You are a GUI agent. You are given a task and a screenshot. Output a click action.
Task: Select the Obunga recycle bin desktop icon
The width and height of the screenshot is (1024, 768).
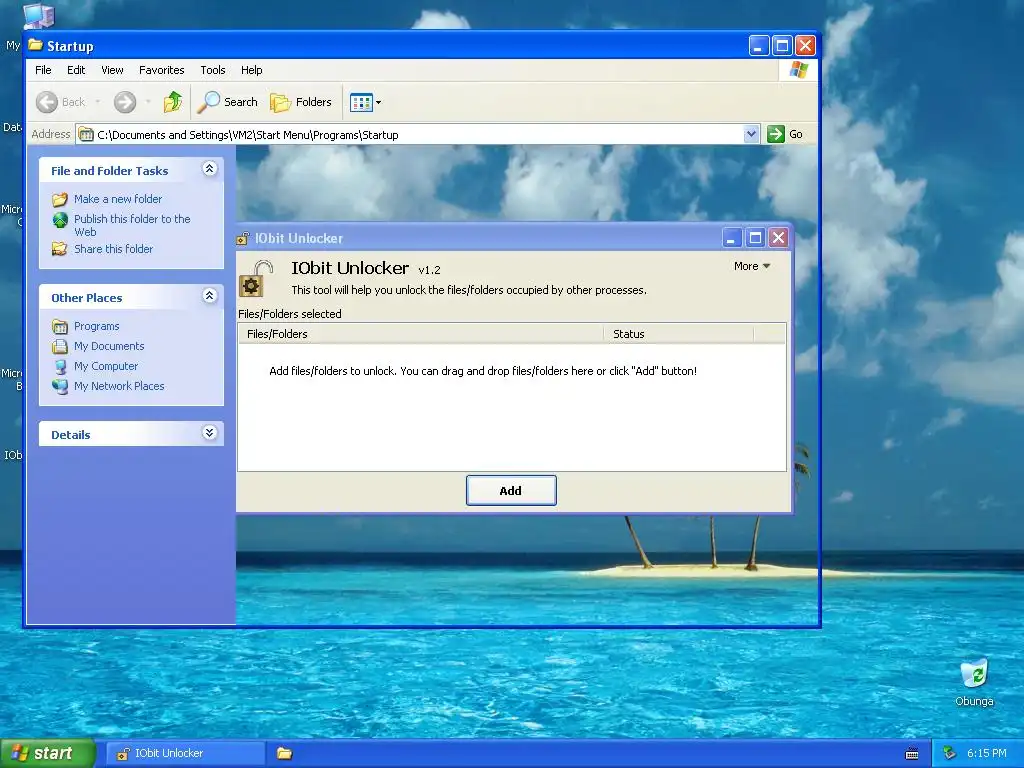pos(974,683)
